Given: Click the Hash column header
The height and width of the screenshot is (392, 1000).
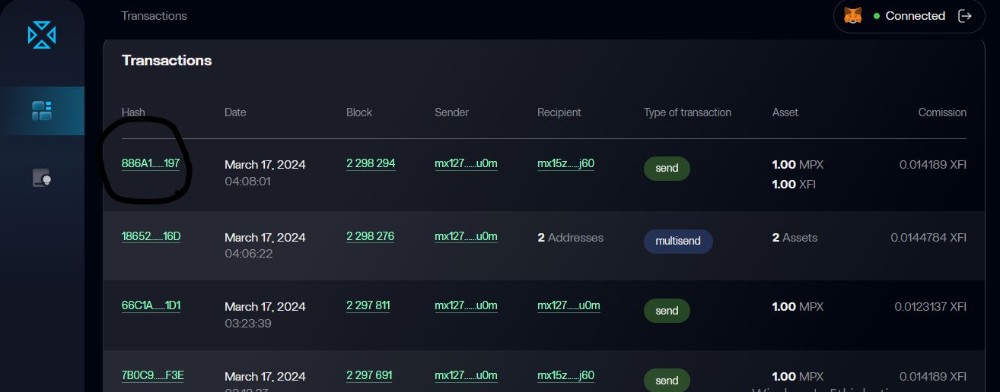Looking at the screenshot, I should (x=133, y=112).
